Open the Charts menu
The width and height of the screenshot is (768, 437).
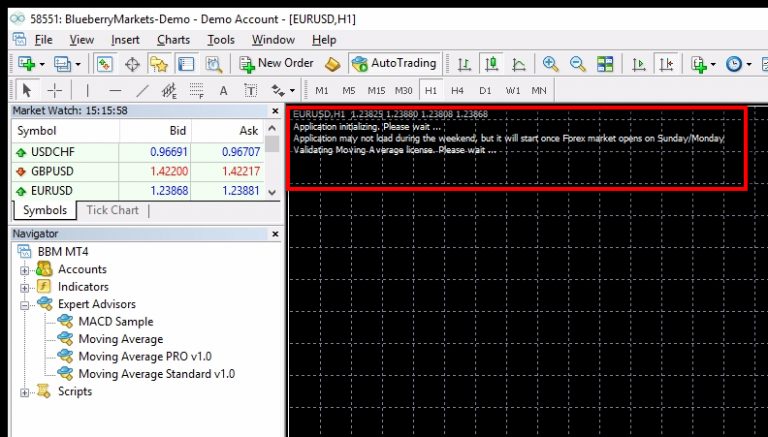173,39
